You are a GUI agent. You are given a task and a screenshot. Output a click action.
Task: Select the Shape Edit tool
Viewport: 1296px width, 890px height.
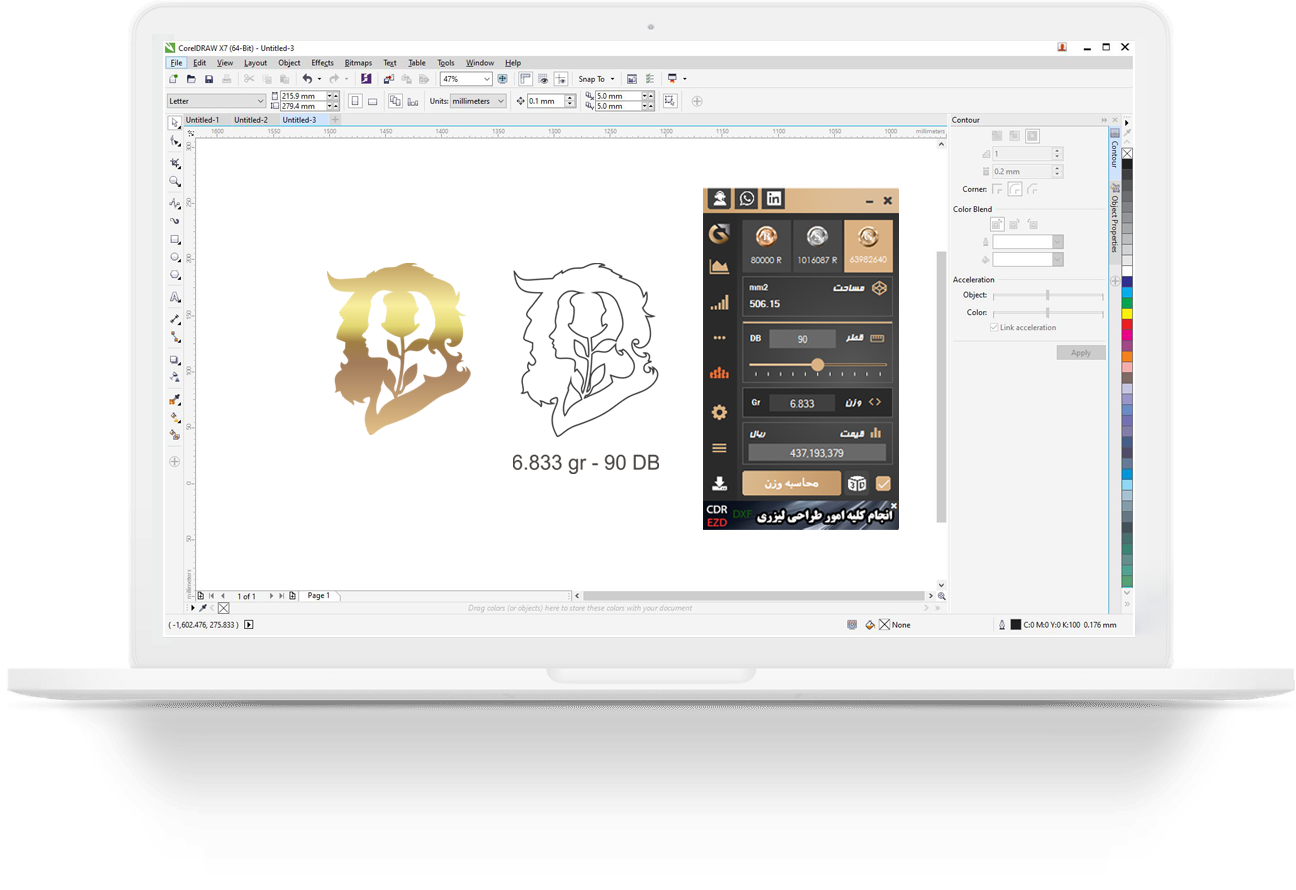pyautogui.click(x=175, y=163)
